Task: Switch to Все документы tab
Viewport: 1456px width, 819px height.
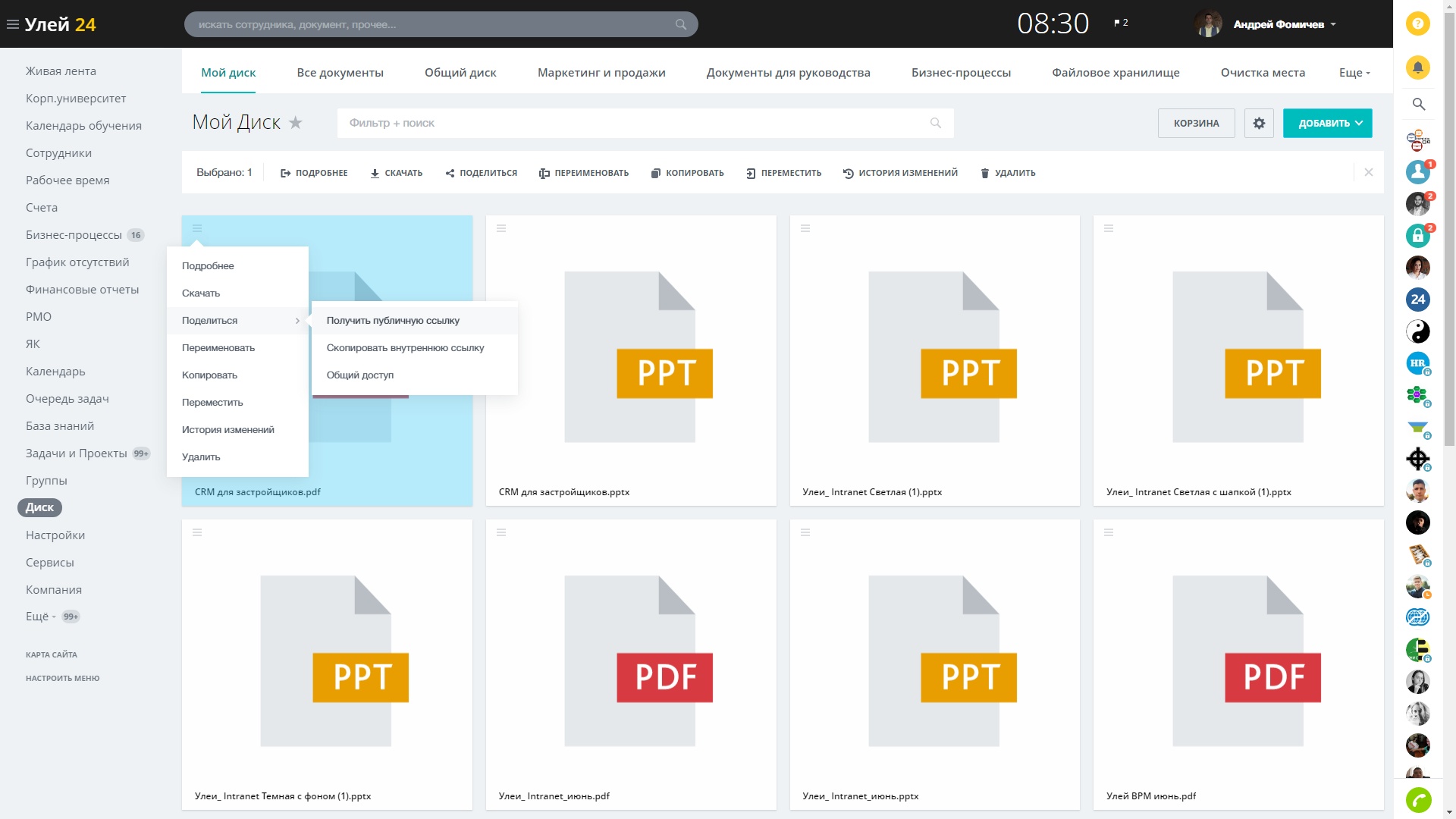Action: (340, 73)
